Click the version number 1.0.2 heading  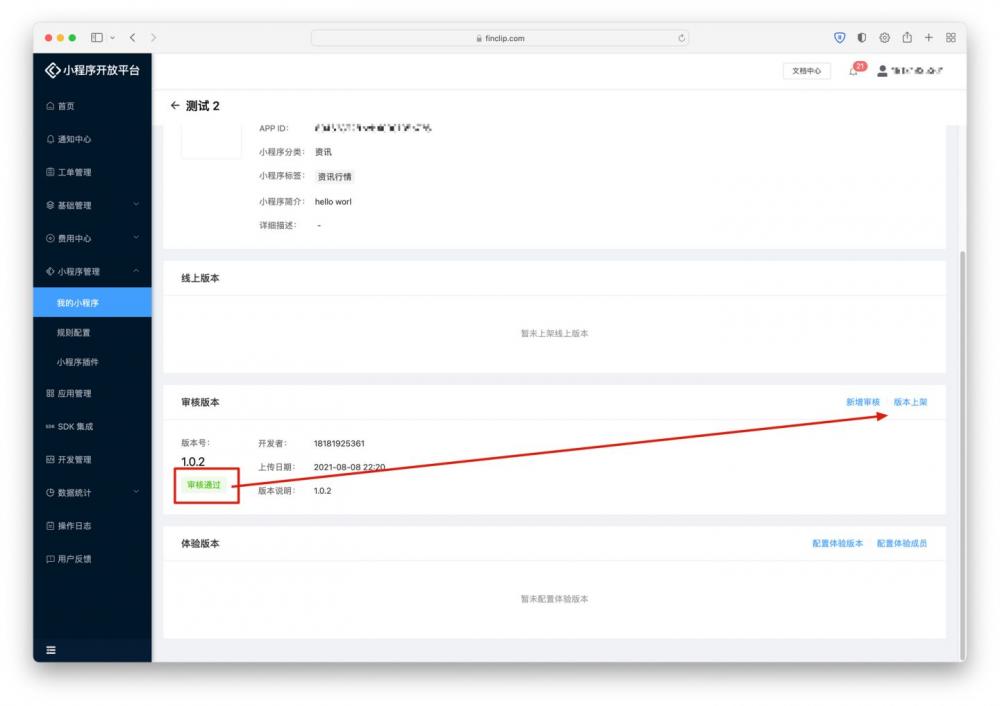(x=193, y=462)
